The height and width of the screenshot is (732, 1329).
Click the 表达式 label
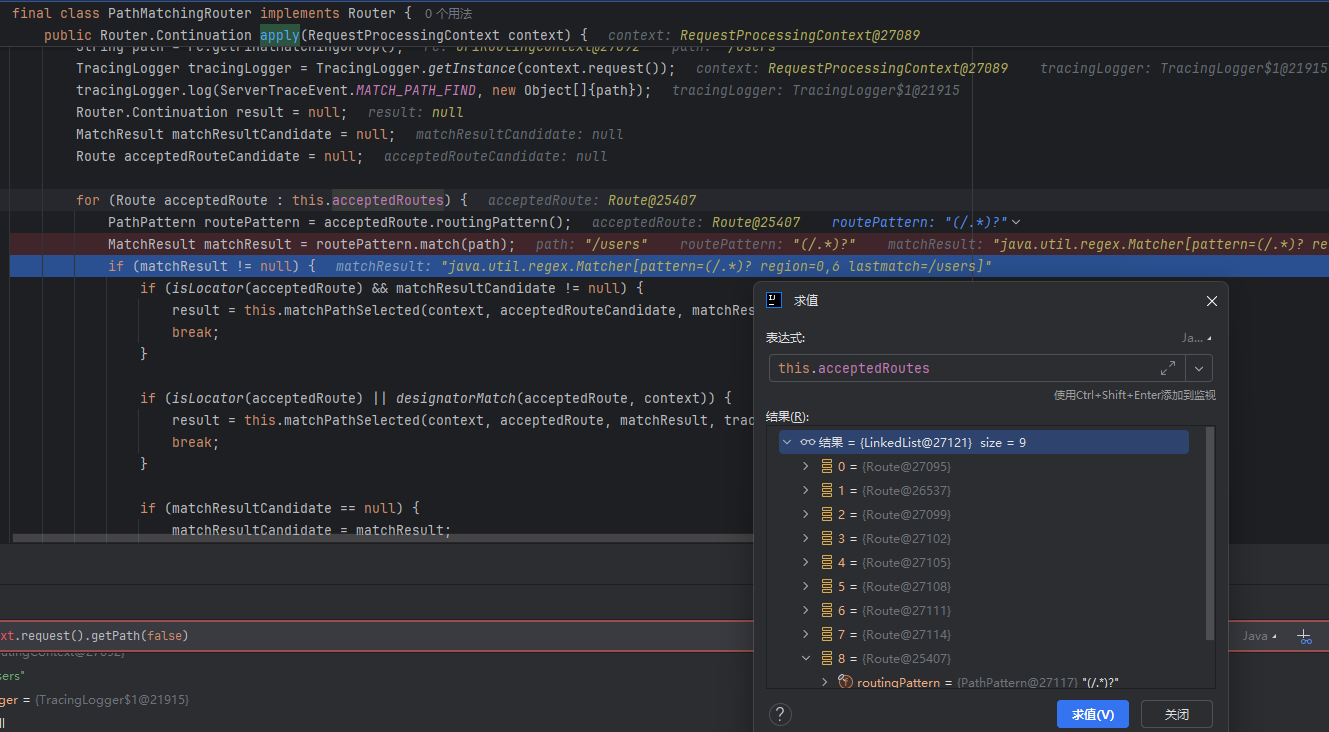coord(785,338)
